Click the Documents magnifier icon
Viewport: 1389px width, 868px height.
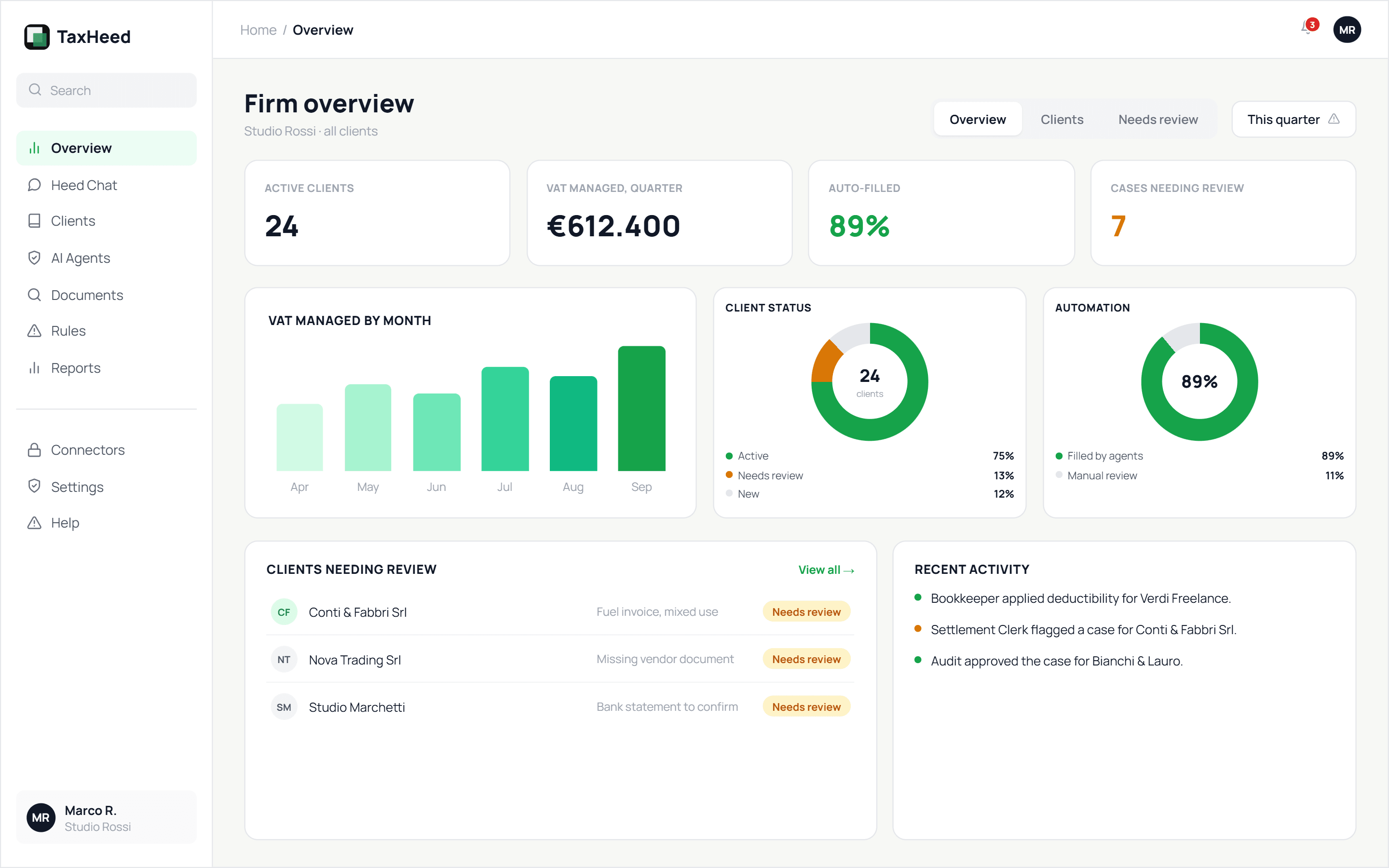tap(34, 295)
